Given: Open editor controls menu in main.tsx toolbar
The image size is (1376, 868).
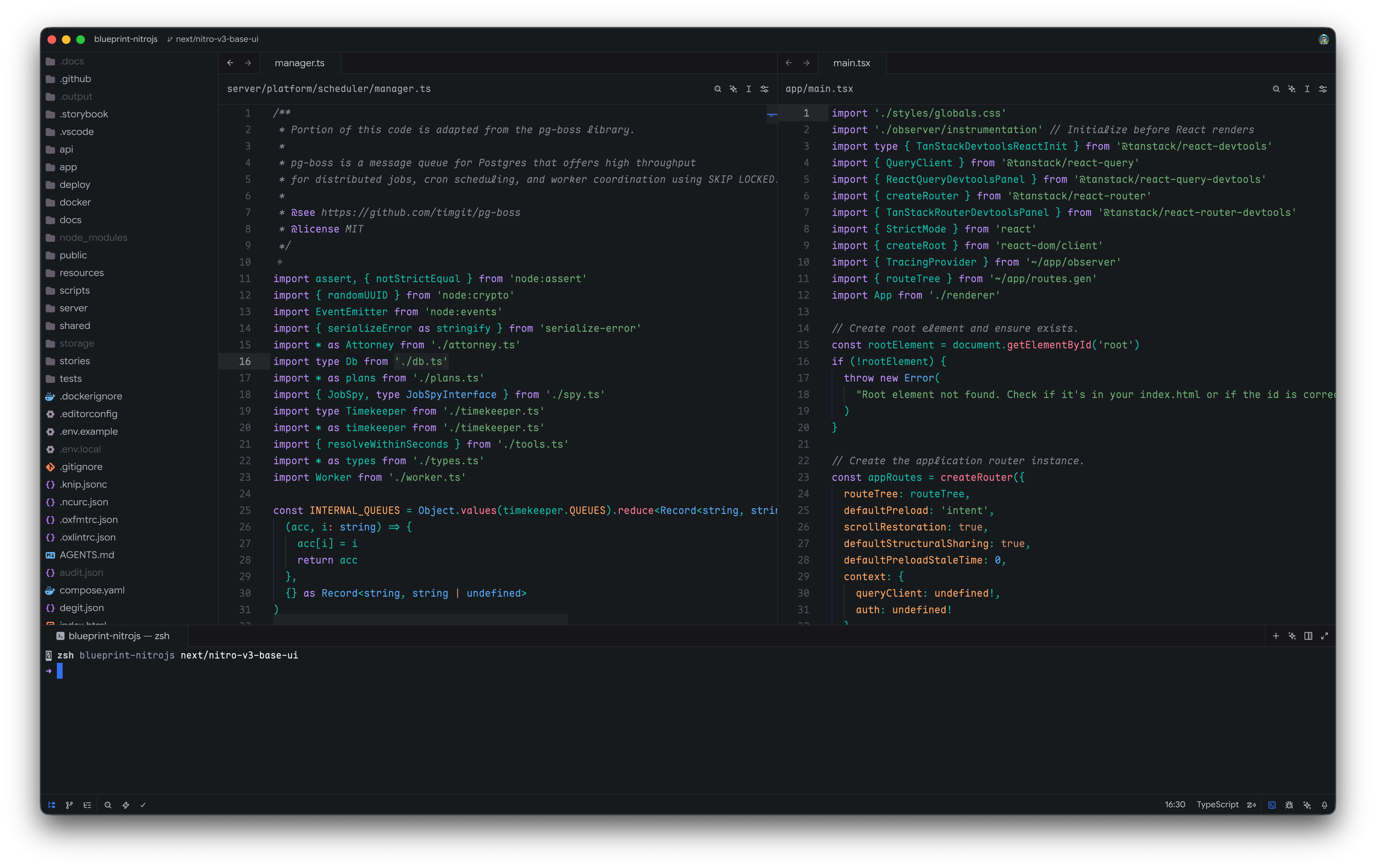Looking at the screenshot, I should coord(1322,89).
